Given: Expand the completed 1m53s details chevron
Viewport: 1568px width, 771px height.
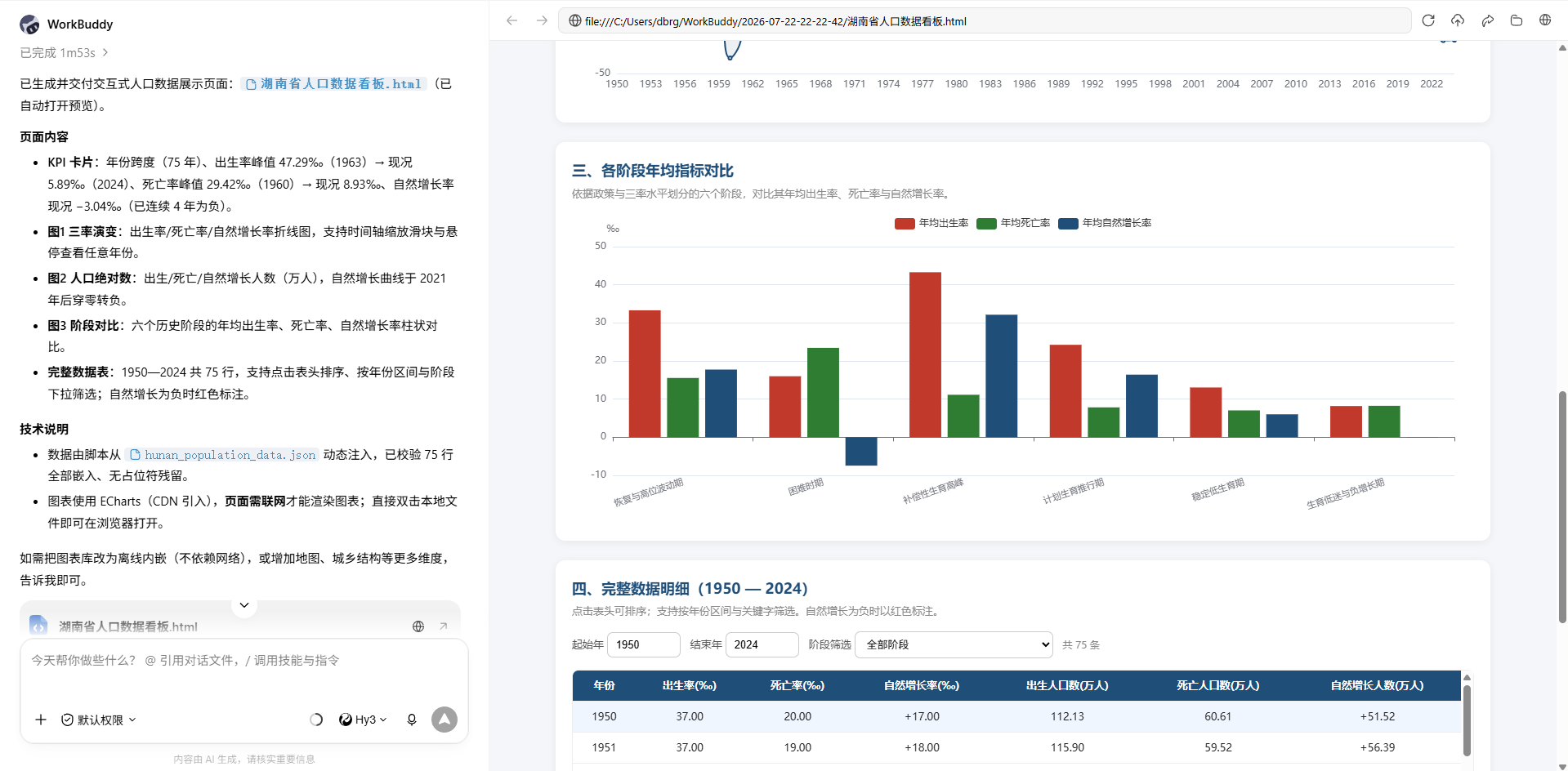Looking at the screenshot, I should click(x=105, y=52).
